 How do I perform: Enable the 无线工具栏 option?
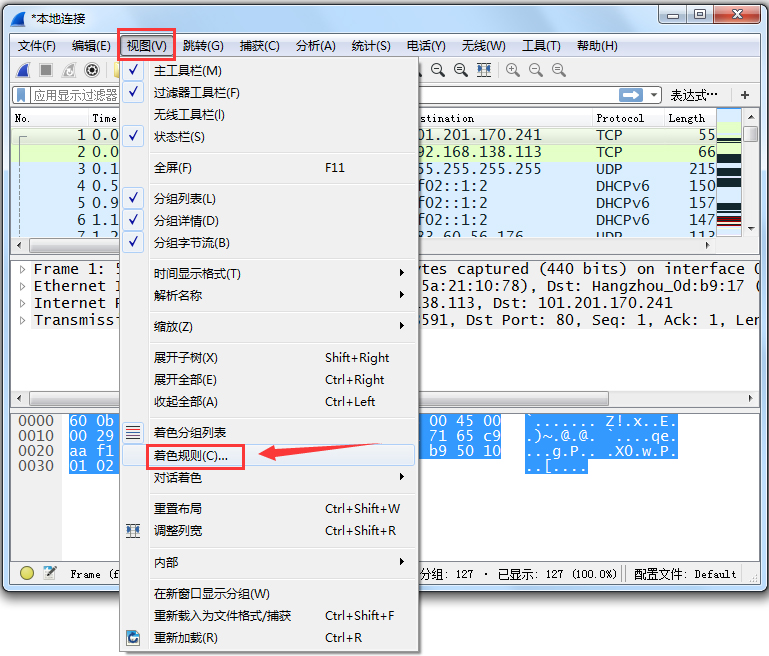[188, 114]
